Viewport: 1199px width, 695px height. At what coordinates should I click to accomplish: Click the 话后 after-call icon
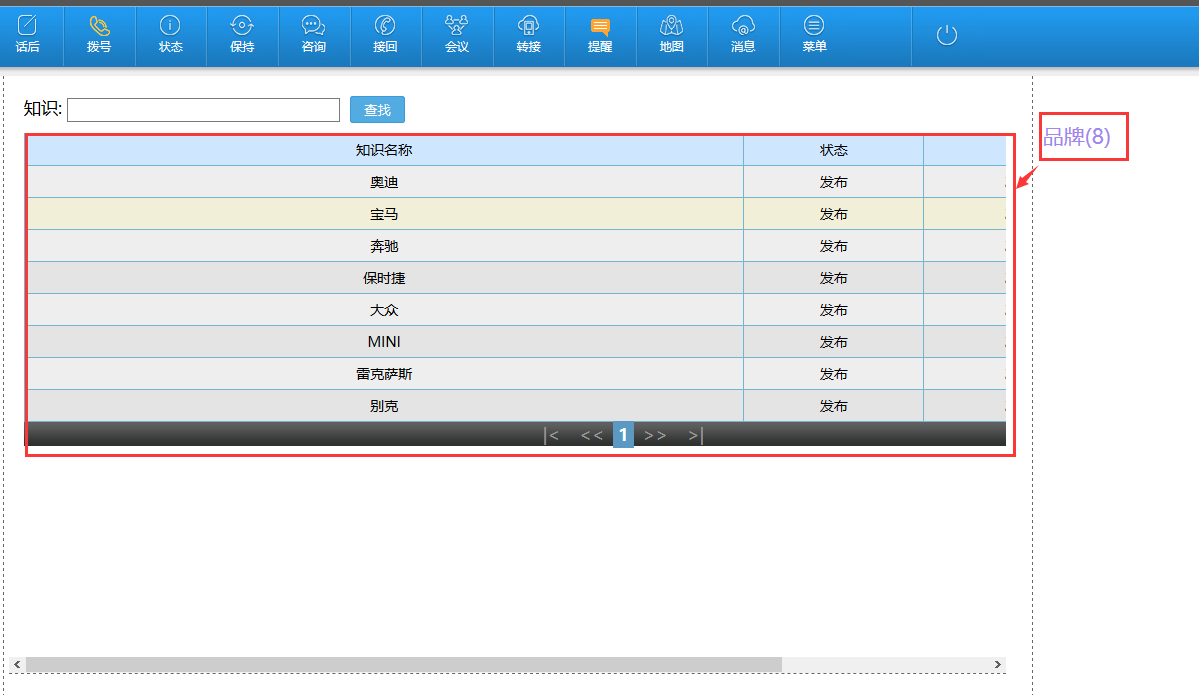tap(28, 35)
